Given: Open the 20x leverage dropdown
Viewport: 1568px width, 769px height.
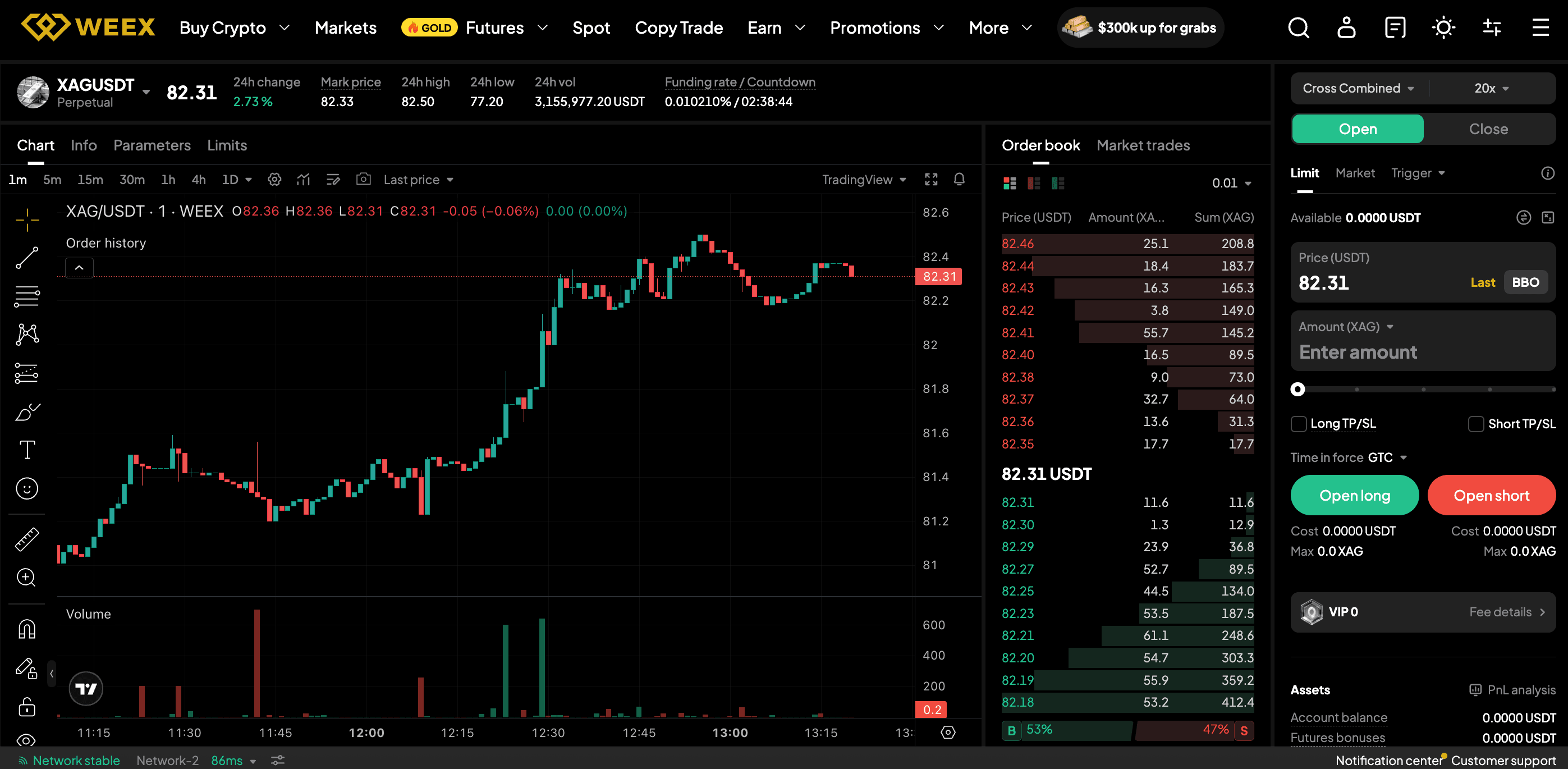Looking at the screenshot, I should [1491, 88].
